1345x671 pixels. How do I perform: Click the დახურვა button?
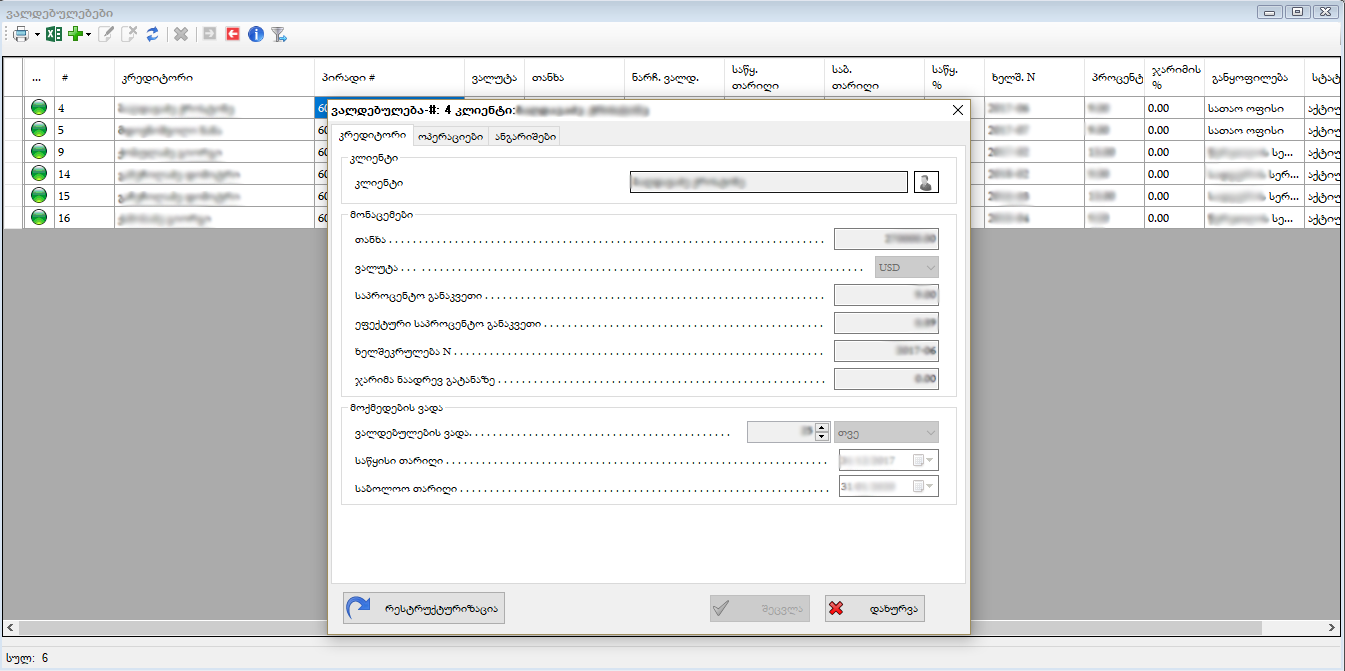pos(874,608)
